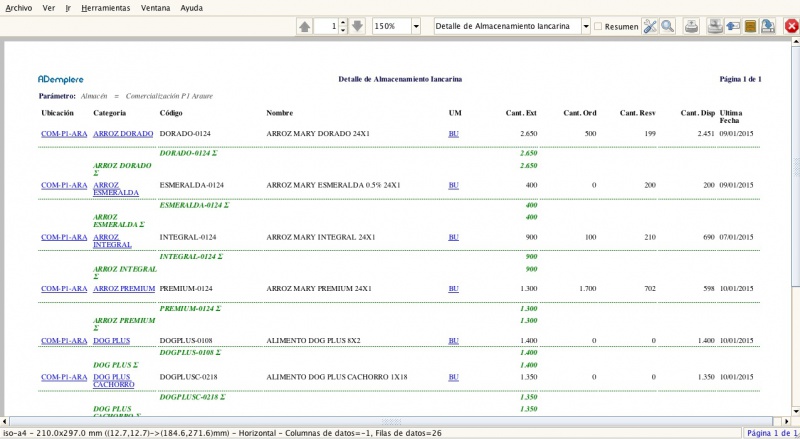Viewport: 800px width, 439px height.
Task: Click BU link in DOG PLUS CACHORRO 1X18 row
Action: (x=454, y=377)
